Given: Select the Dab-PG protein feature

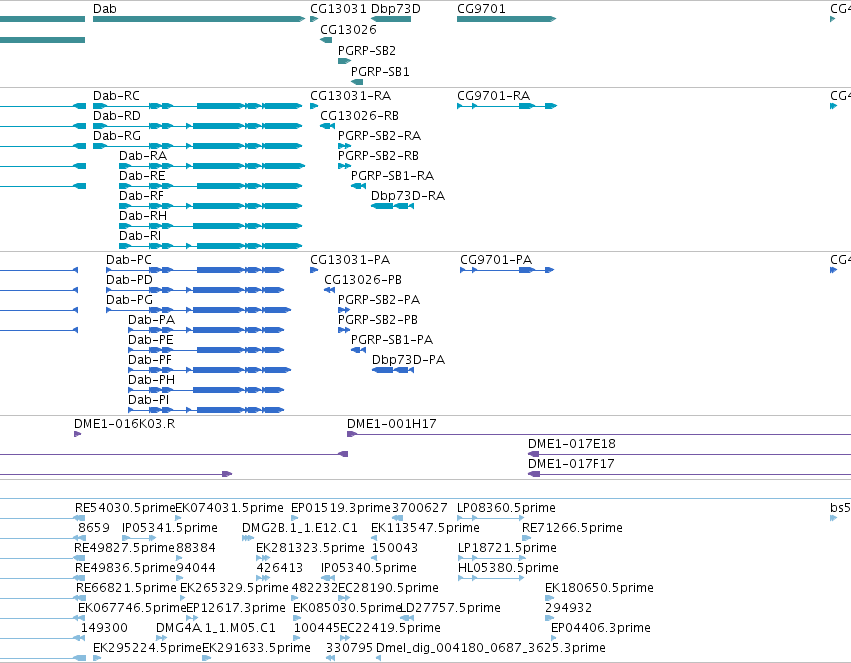Looking at the screenshot, I should (198, 310).
